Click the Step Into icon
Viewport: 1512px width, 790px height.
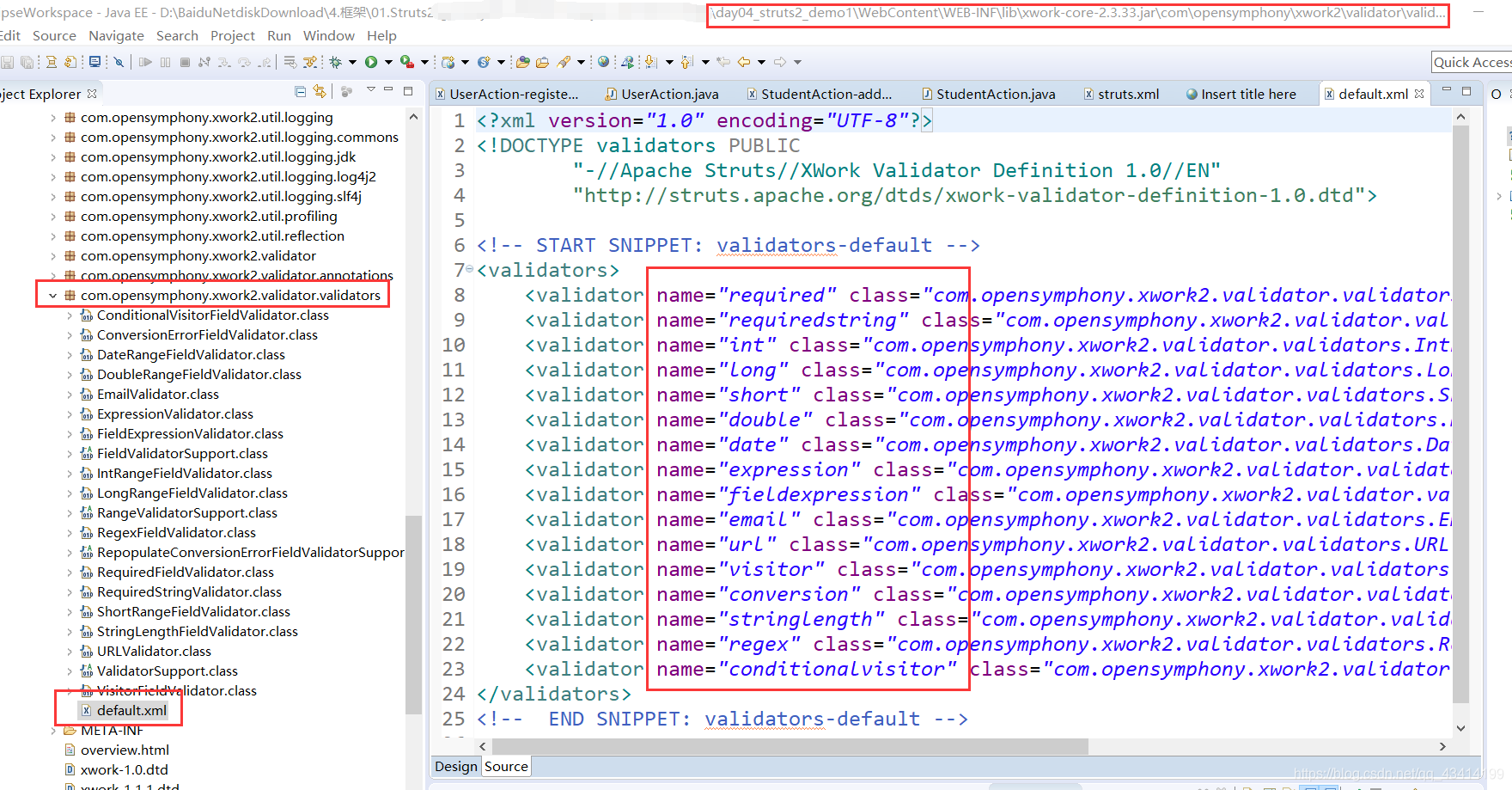coord(224,62)
